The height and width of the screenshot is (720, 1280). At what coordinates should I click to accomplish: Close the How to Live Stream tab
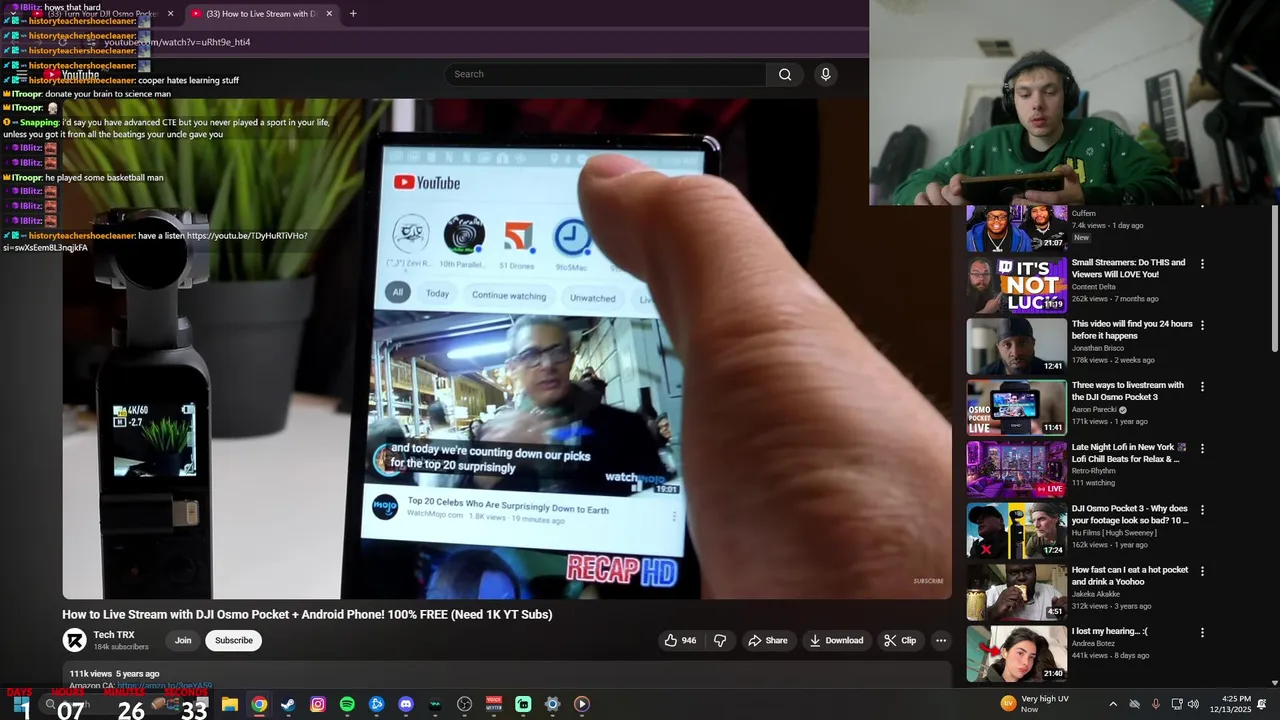tap(329, 14)
